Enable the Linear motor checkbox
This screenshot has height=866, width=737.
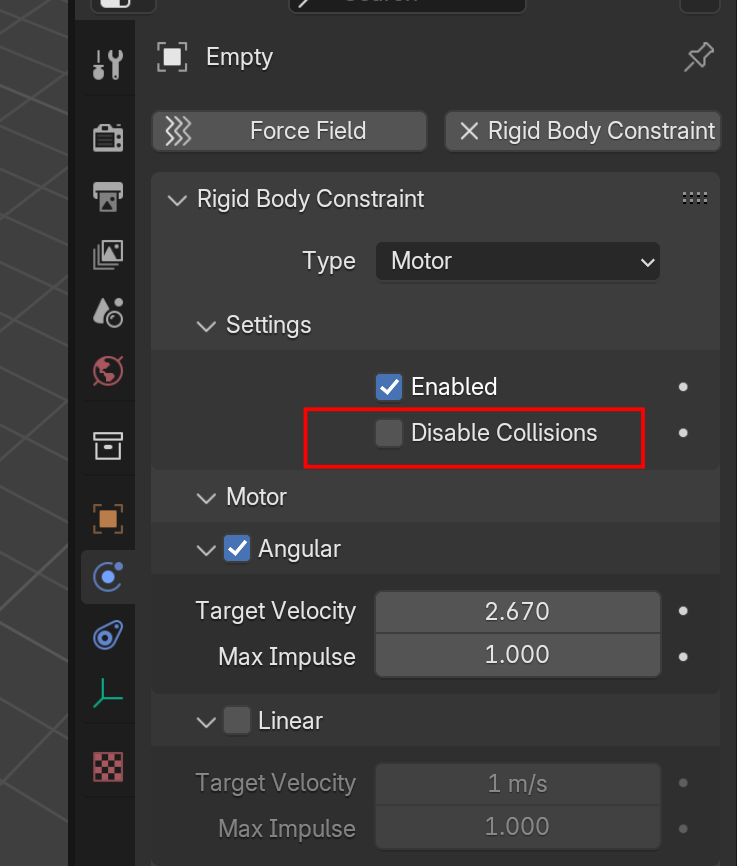[237, 720]
